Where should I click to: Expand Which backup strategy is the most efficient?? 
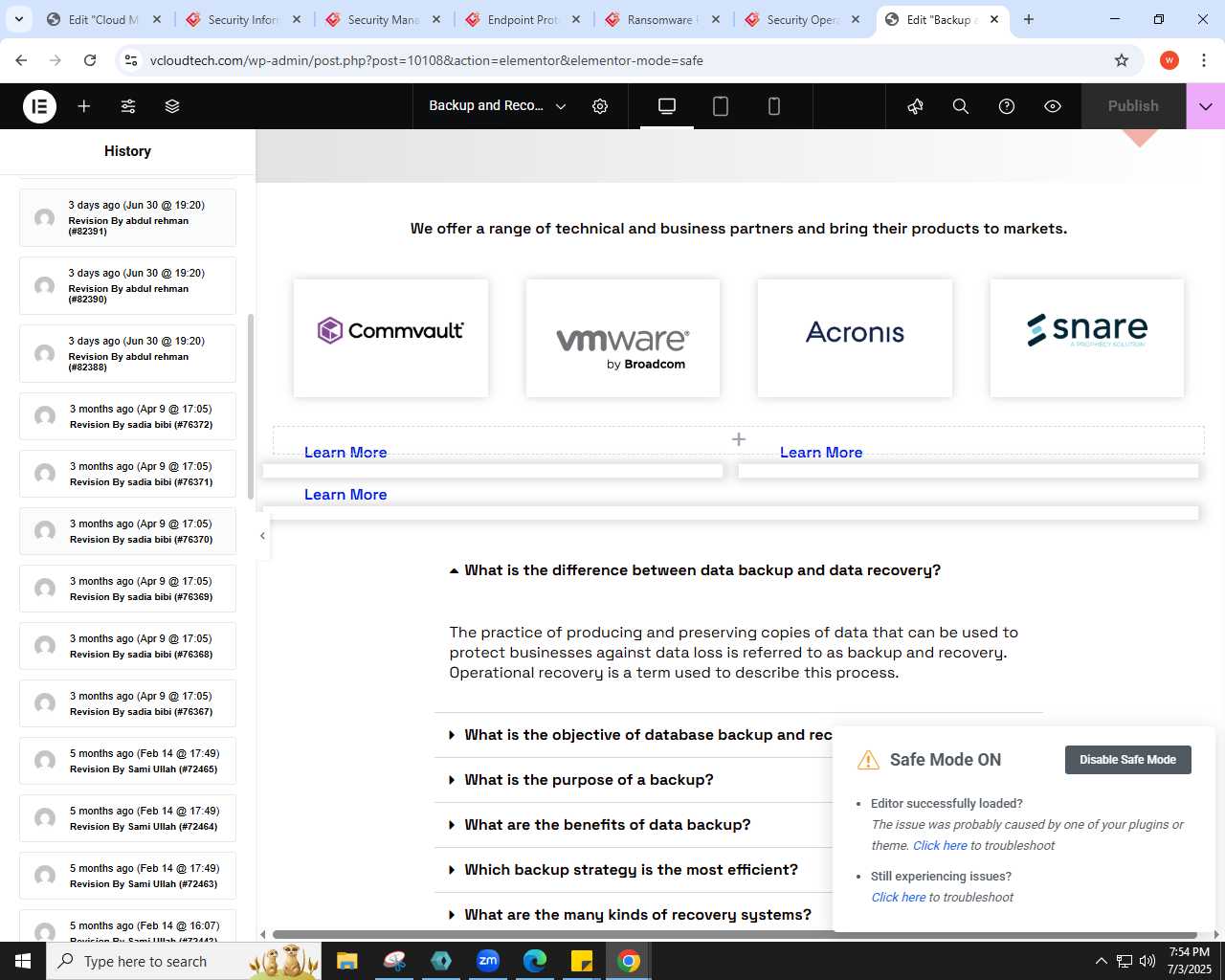pos(623,870)
